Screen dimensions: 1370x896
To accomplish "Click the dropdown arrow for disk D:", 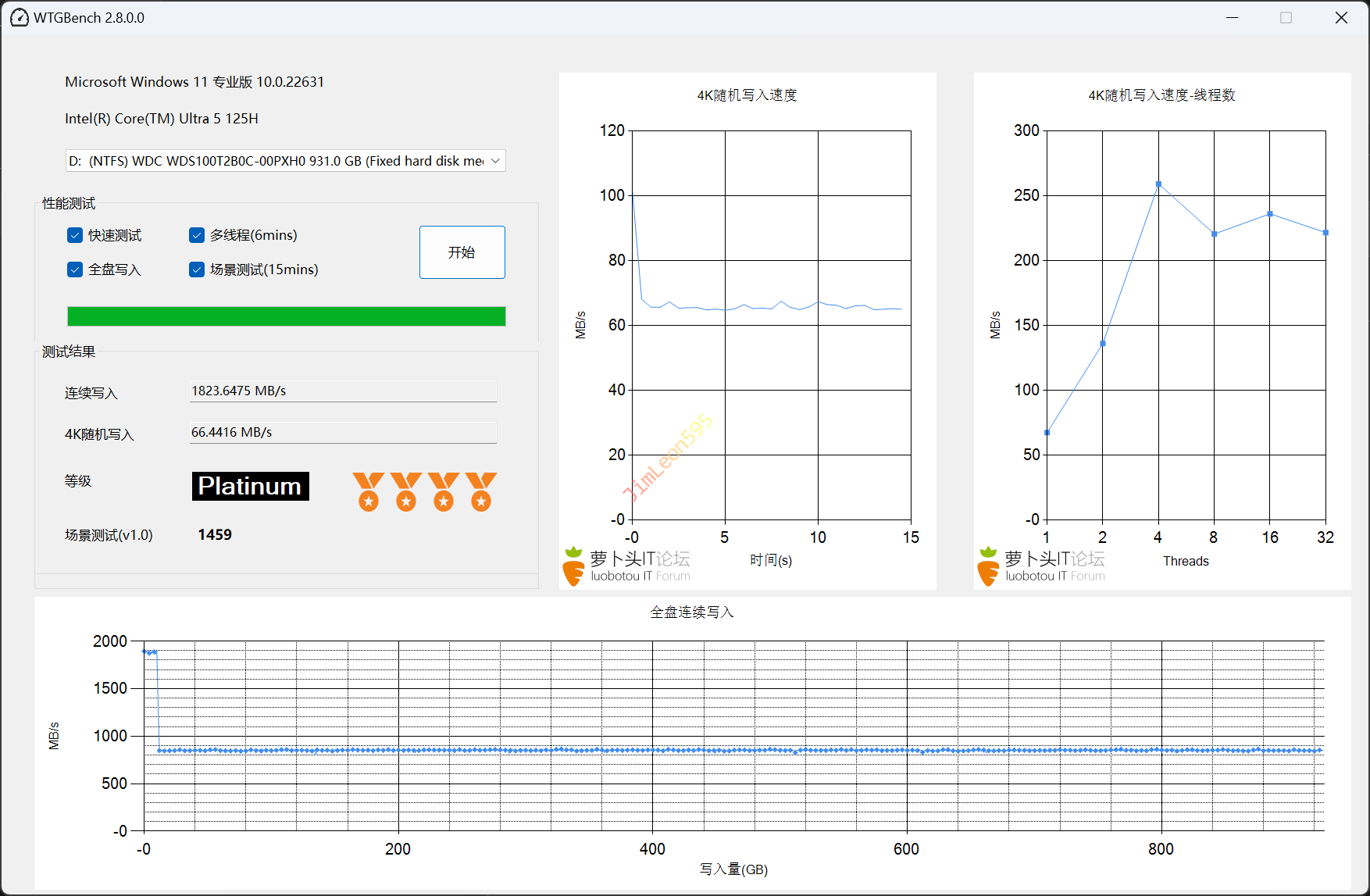I will 495,161.
